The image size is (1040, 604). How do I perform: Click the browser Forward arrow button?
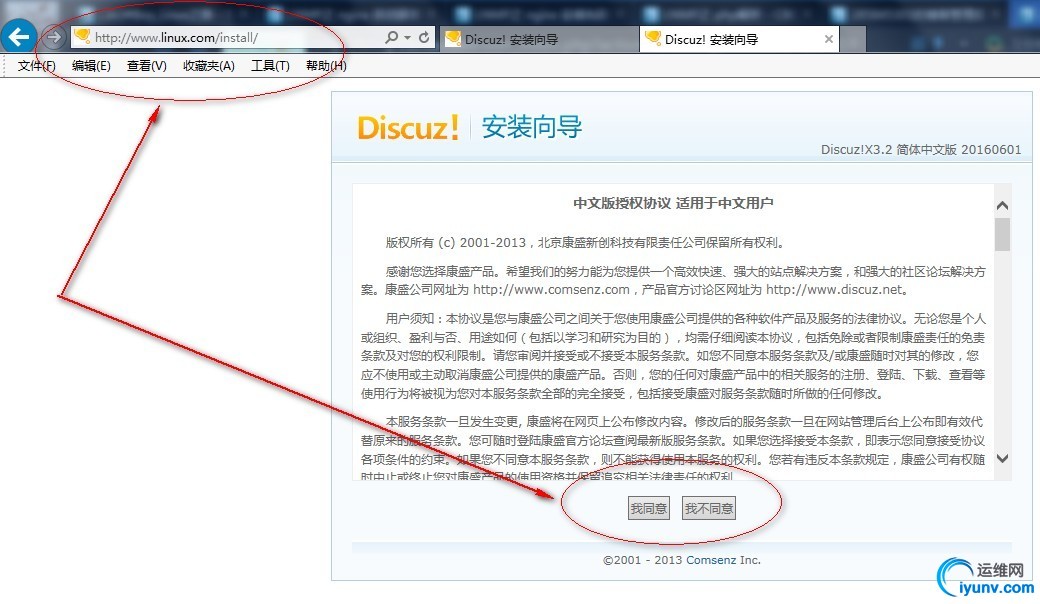coord(54,37)
